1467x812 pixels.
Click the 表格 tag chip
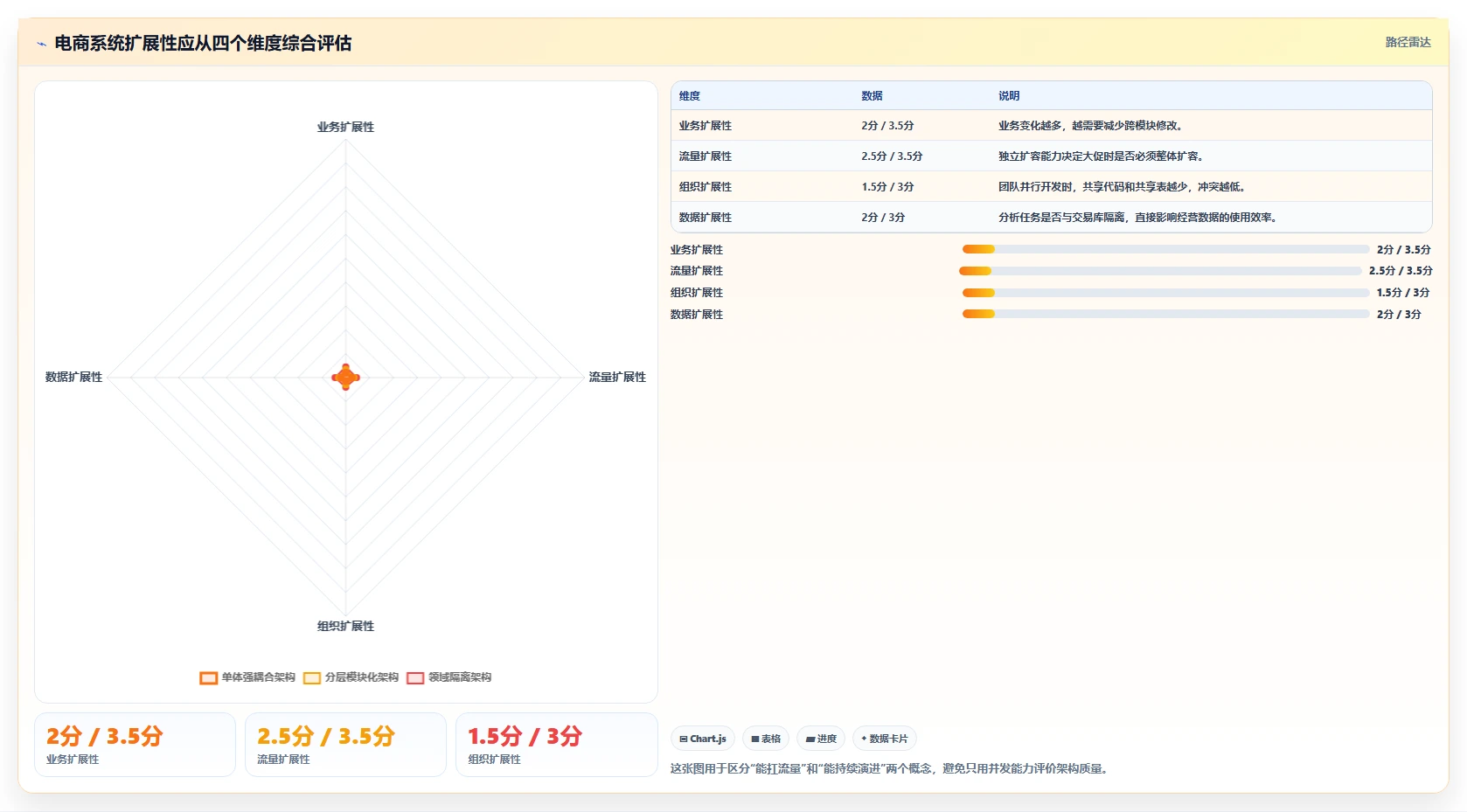coord(766,739)
